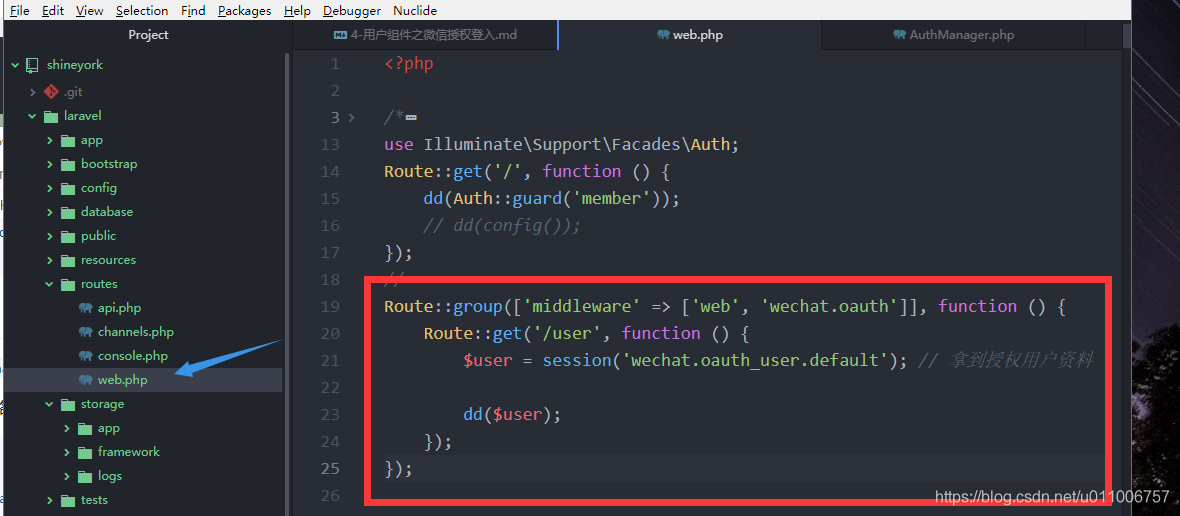Click the .git folder icon
The width and height of the screenshot is (1180, 516).
coord(51,92)
